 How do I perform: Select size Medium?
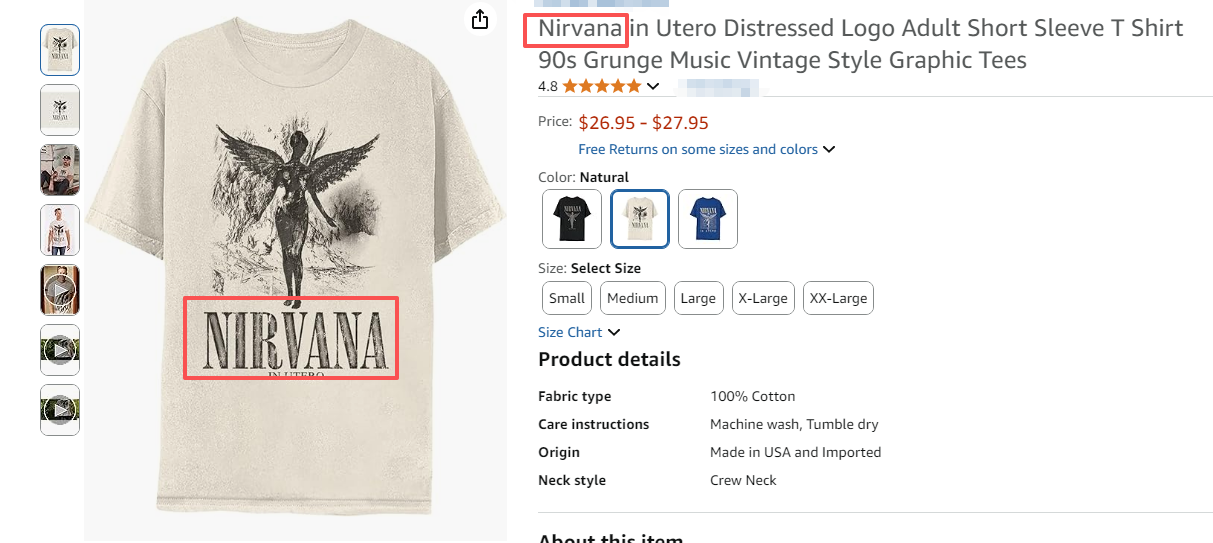[633, 298]
